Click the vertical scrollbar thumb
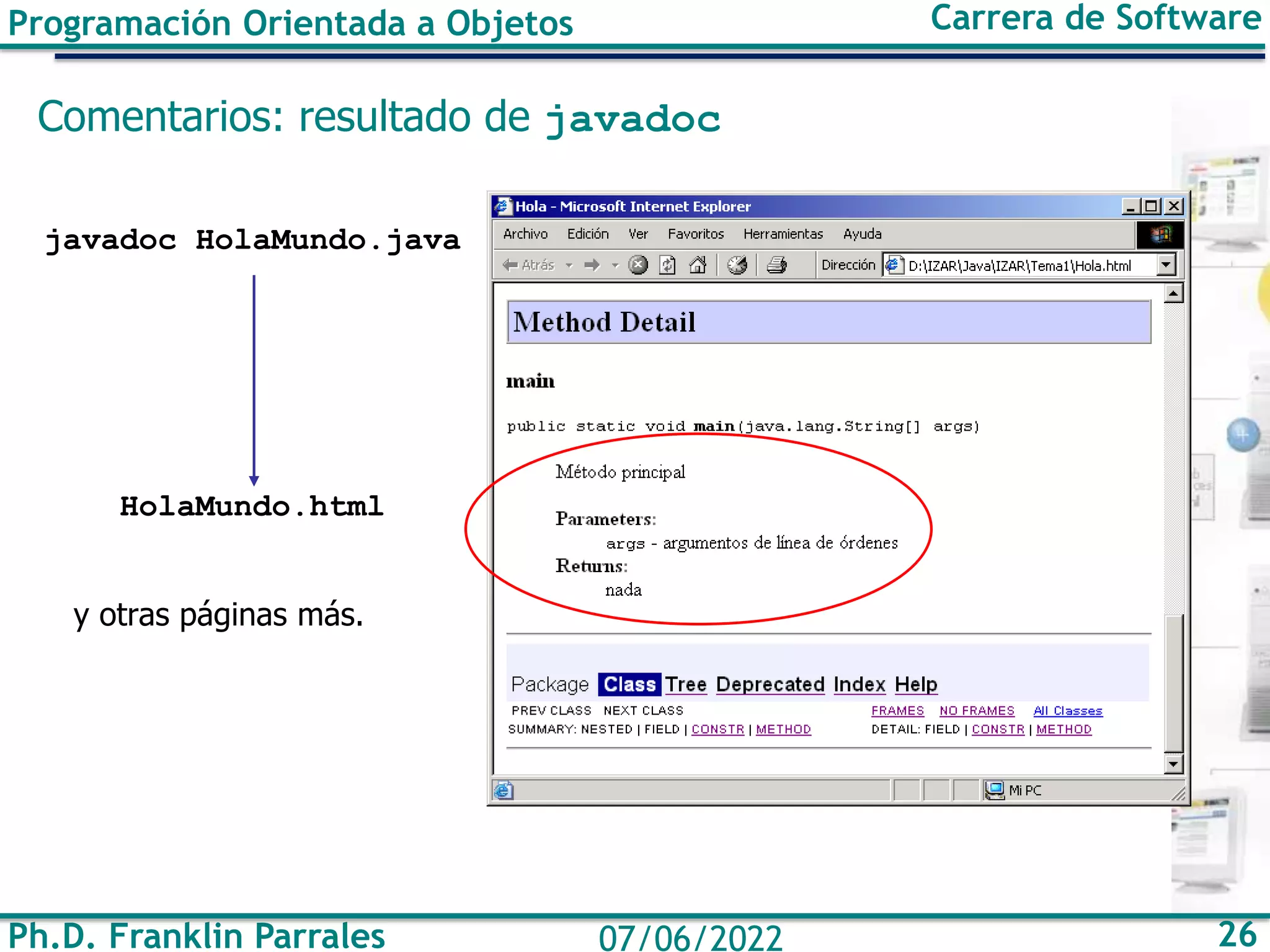The height and width of the screenshot is (952, 1270). point(1173,684)
